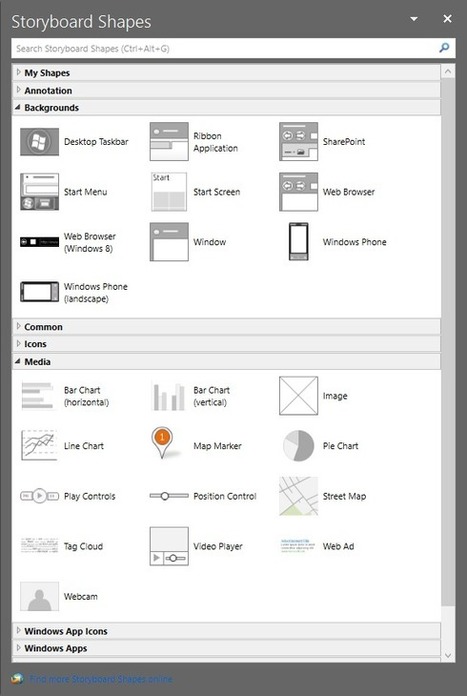This screenshot has height=696, width=467.
Task: Choose the Windows Phone portrait shape icon
Action: coord(298,242)
